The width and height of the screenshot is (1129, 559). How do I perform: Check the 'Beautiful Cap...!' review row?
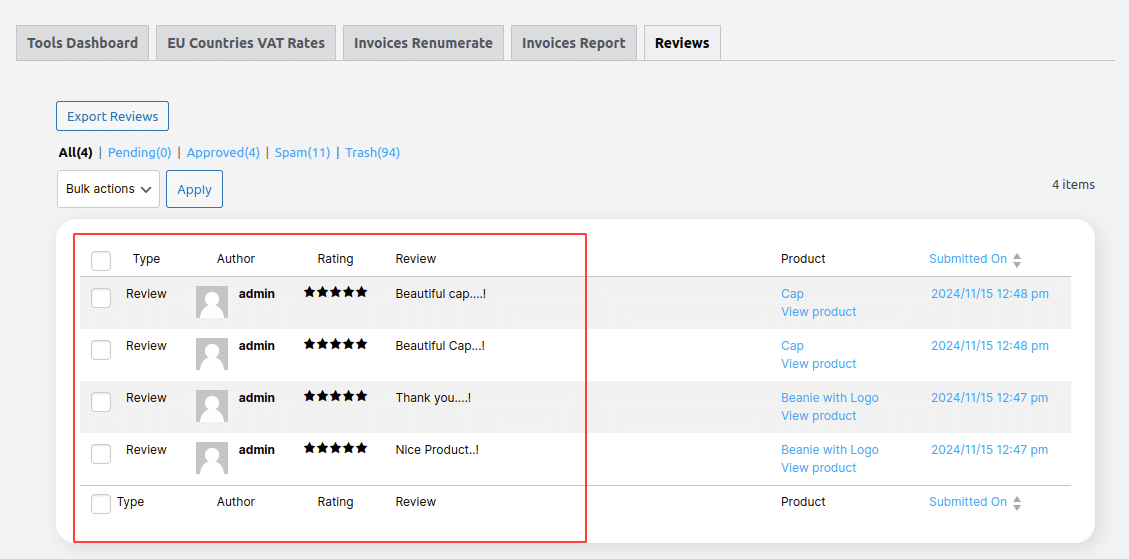101,349
